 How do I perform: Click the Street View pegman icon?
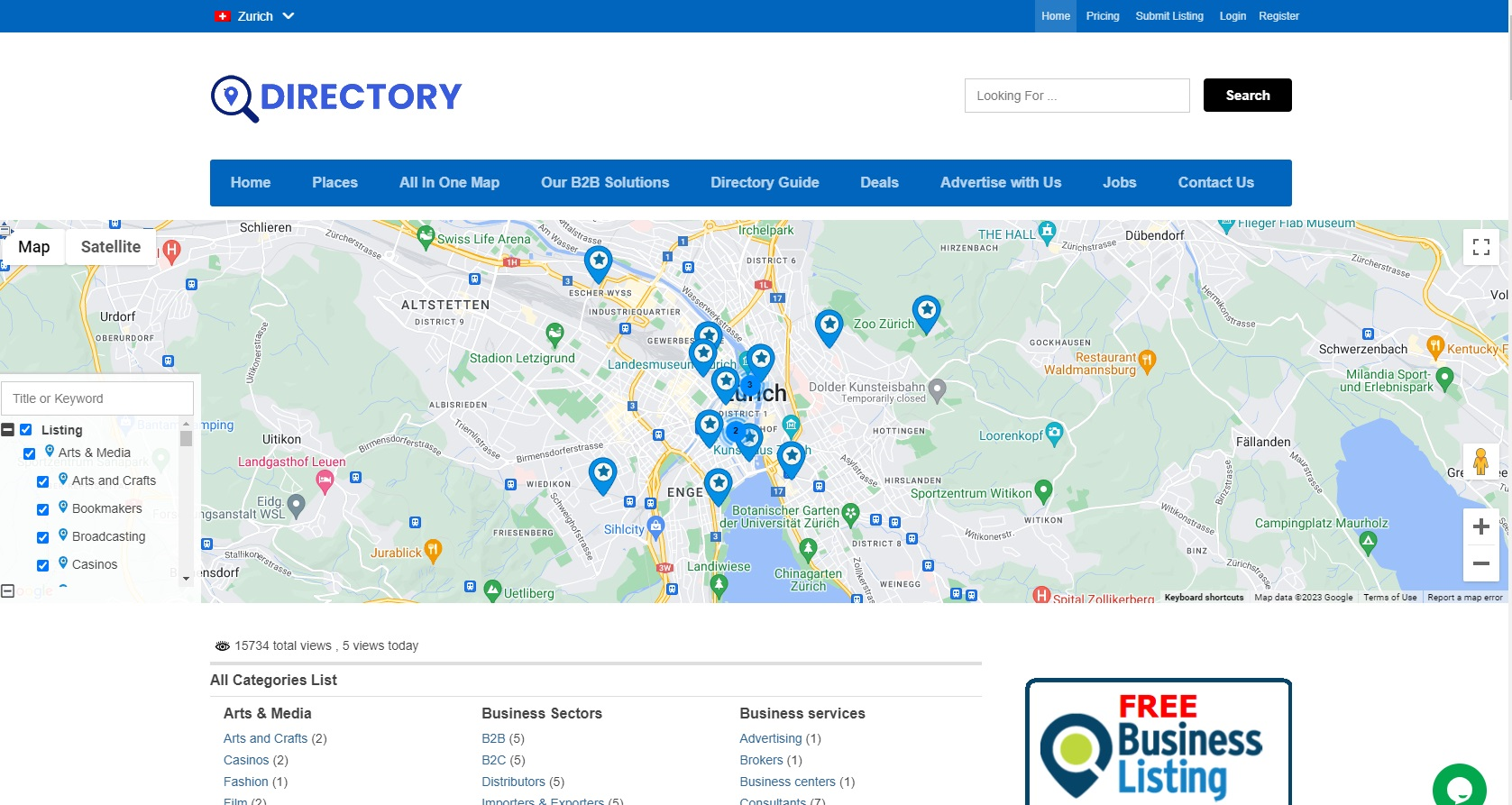click(1480, 462)
